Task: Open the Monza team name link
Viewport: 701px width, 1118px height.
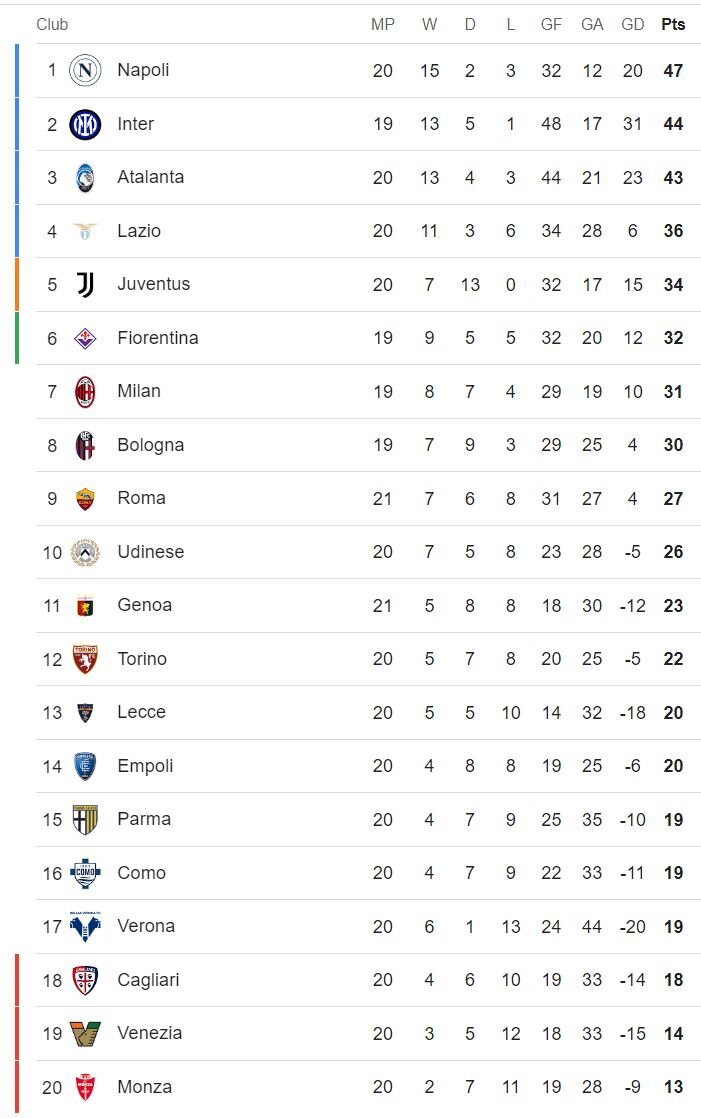Action: coord(144,1087)
